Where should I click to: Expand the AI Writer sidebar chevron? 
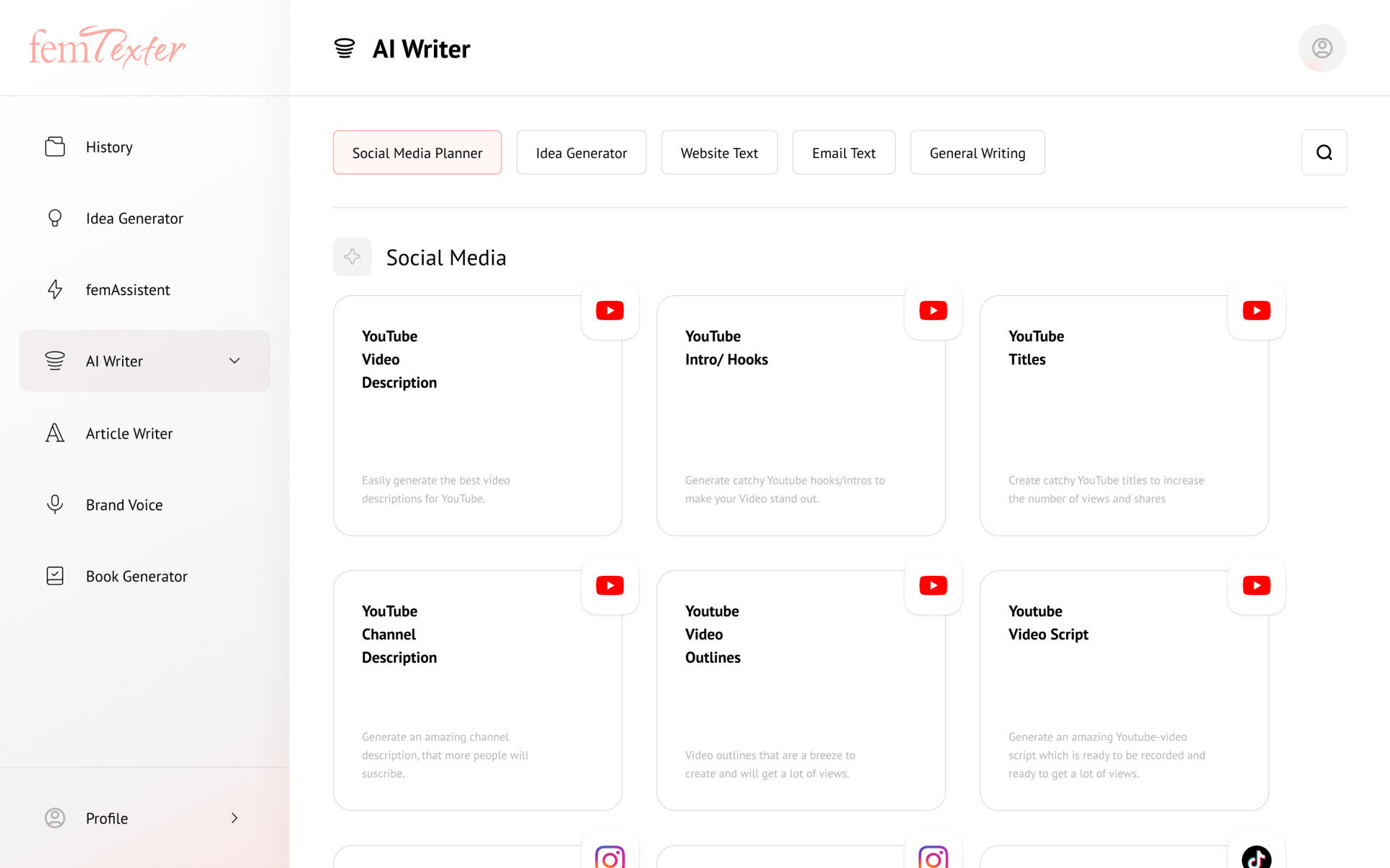point(234,360)
